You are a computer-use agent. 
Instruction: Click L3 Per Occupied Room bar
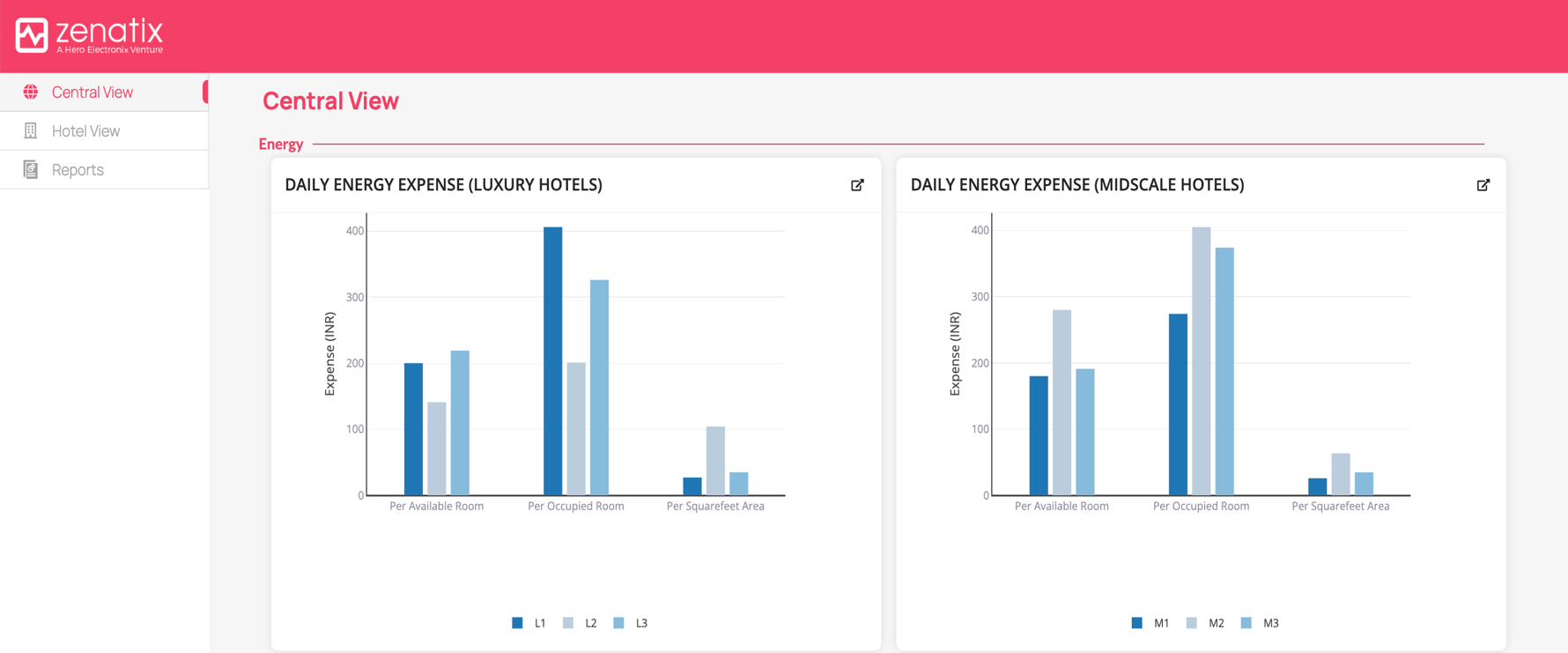[599, 388]
